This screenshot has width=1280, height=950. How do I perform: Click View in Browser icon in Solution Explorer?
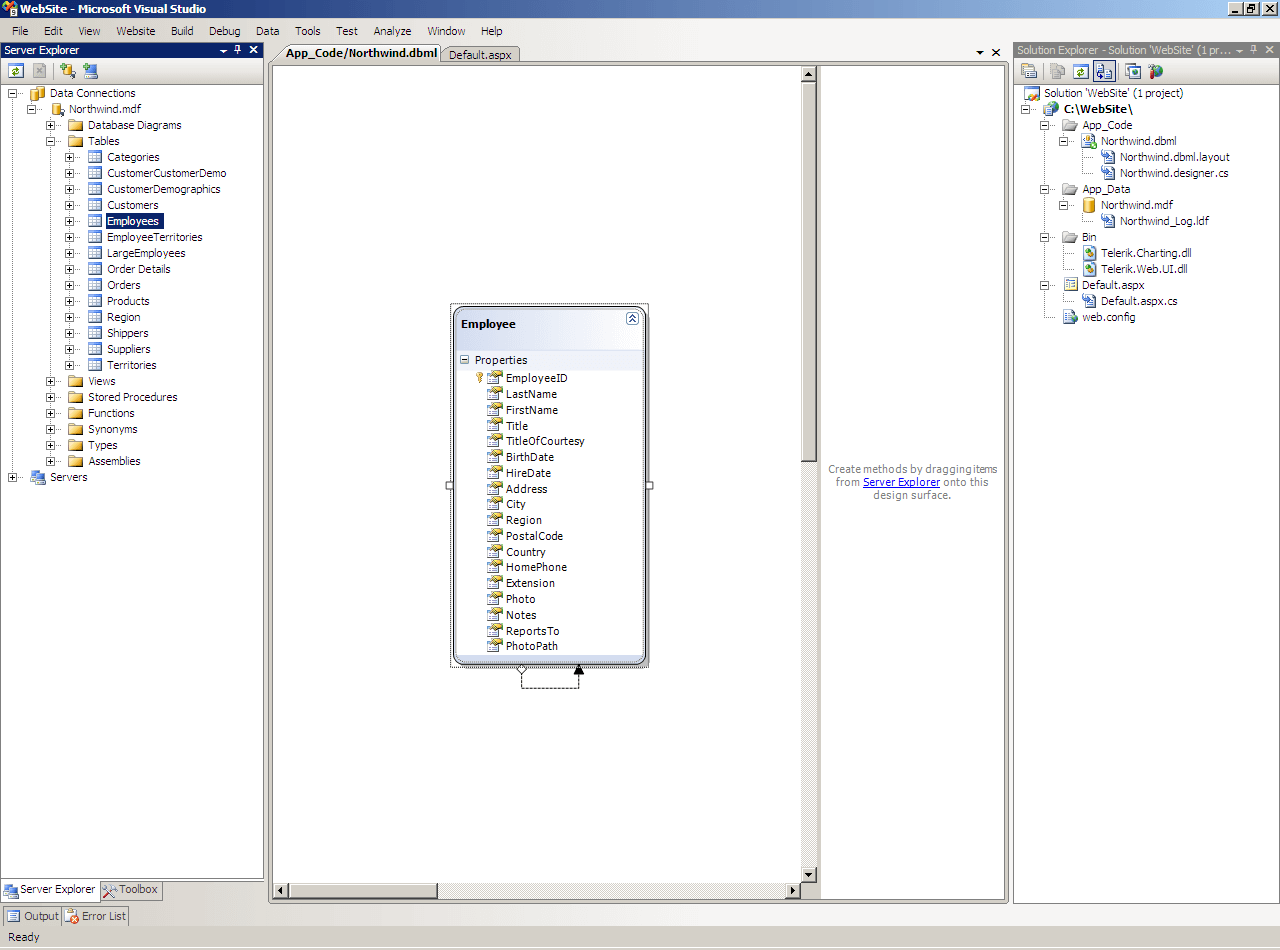(x=1133, y=71)
